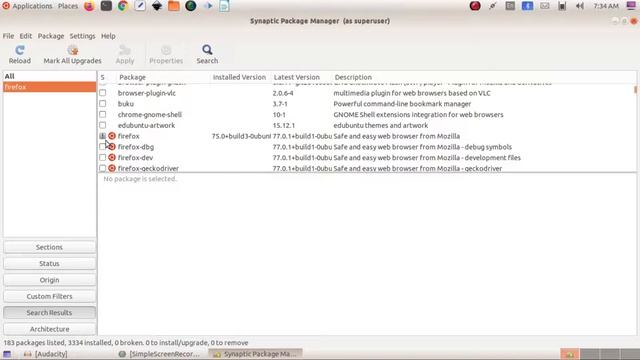Toggle status checkbox for edubuntu-artwork
Viewport: 640px width, 360px height.
[x=102, y=125]
